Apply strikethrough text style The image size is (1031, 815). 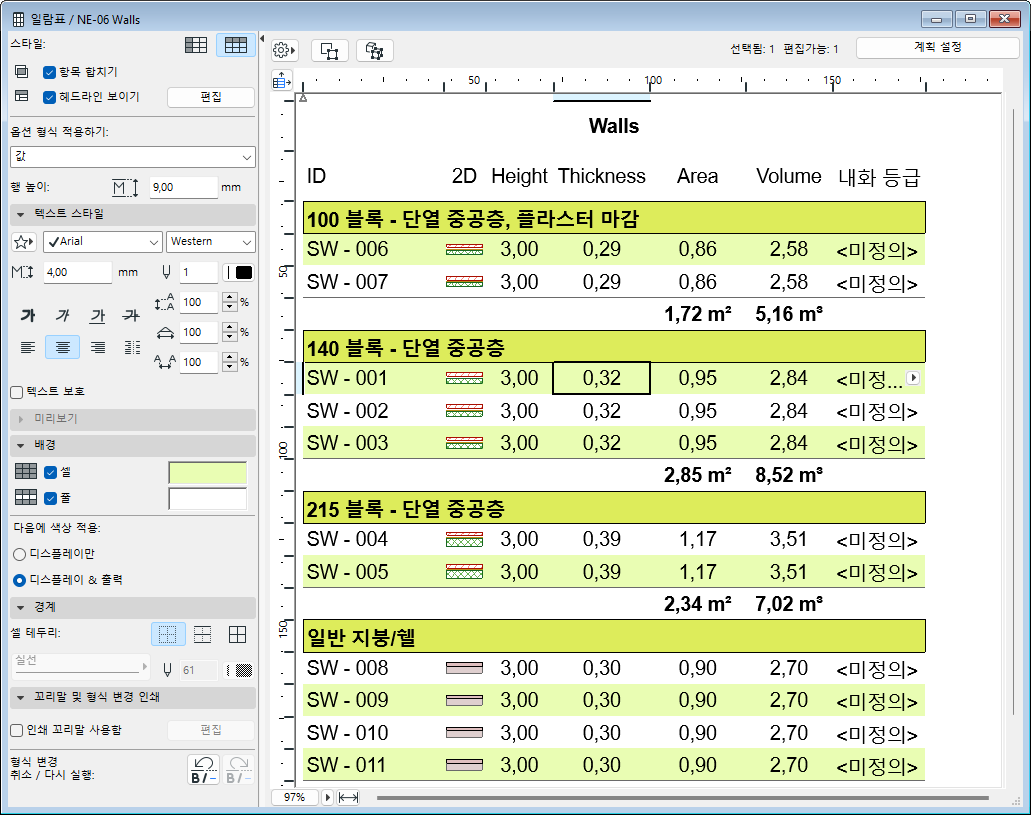tap(132, 315)
